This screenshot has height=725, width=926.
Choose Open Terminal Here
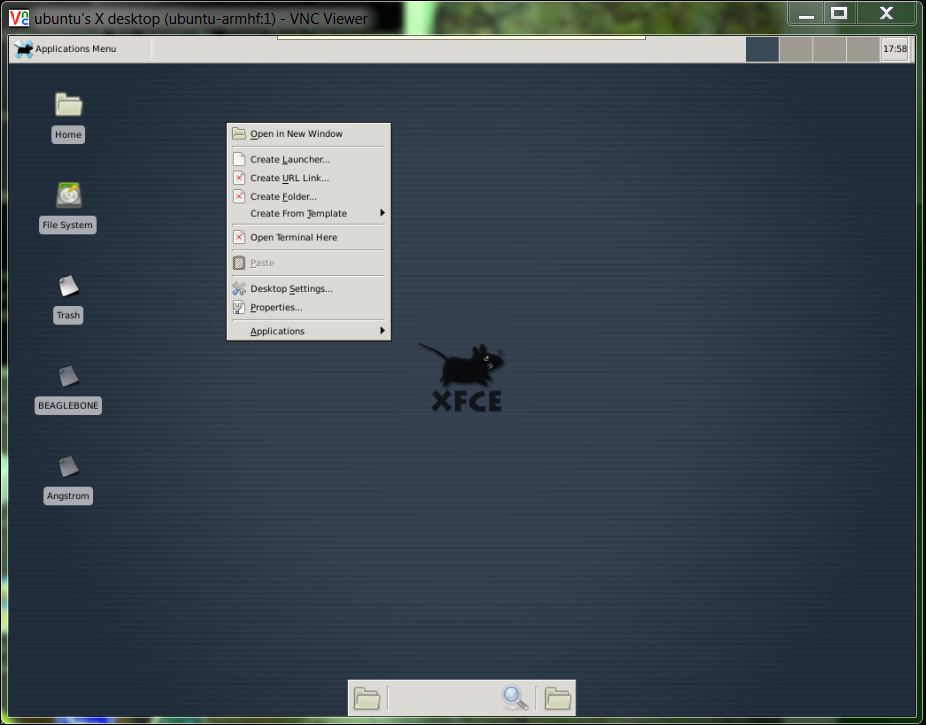coord(309,237)
